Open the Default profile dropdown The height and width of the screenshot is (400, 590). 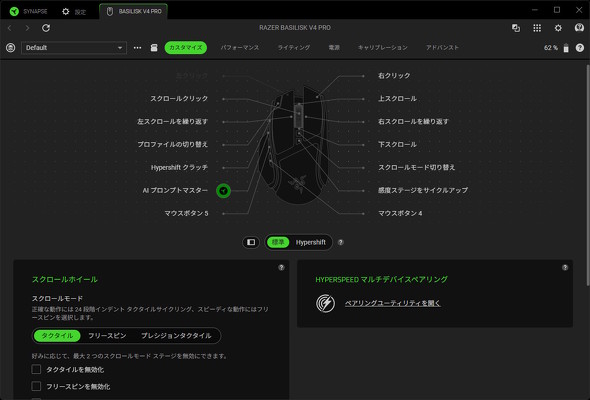(x=74, y=48)
